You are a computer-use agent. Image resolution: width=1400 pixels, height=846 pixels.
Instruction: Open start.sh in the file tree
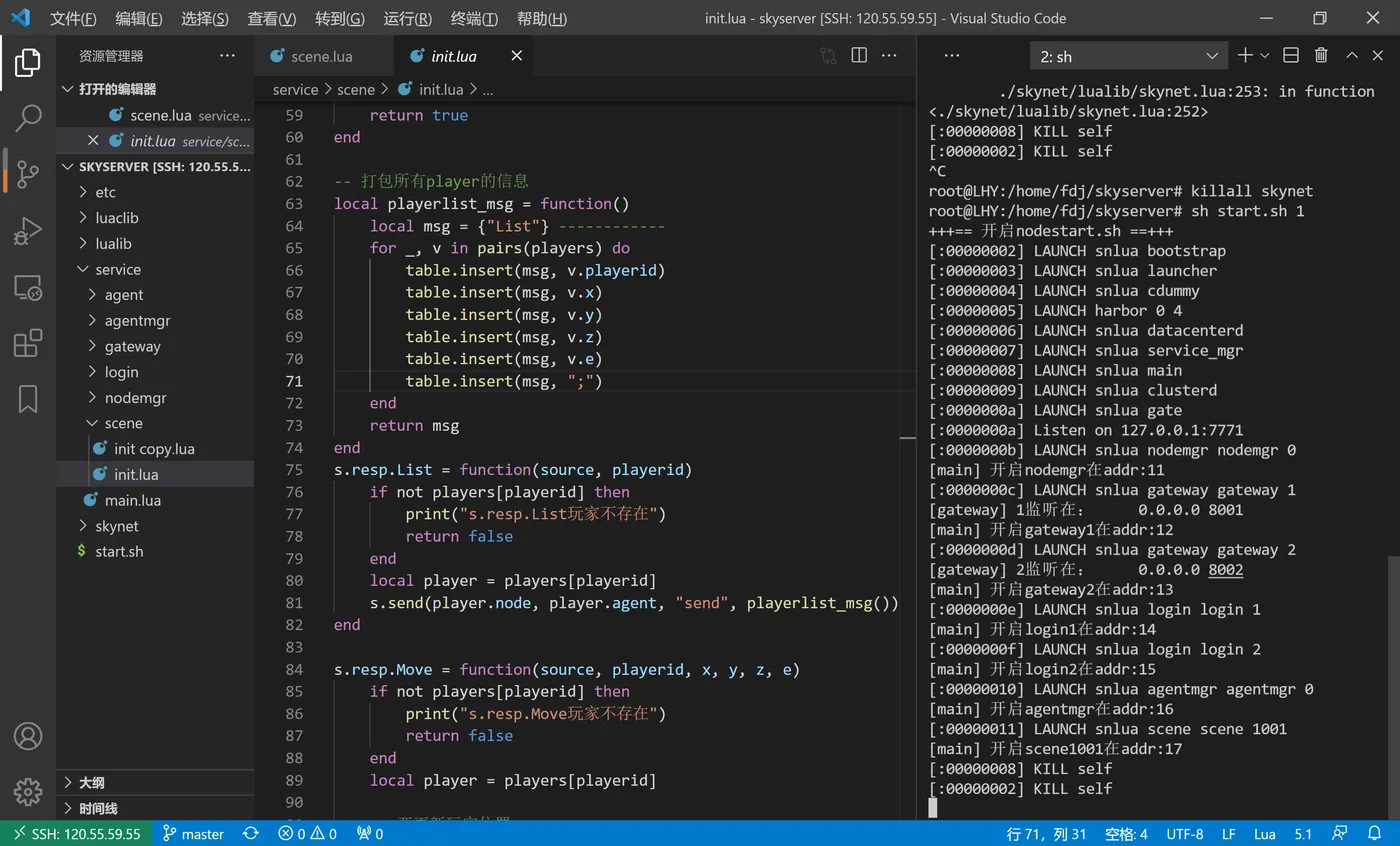[x=155, y=551]
